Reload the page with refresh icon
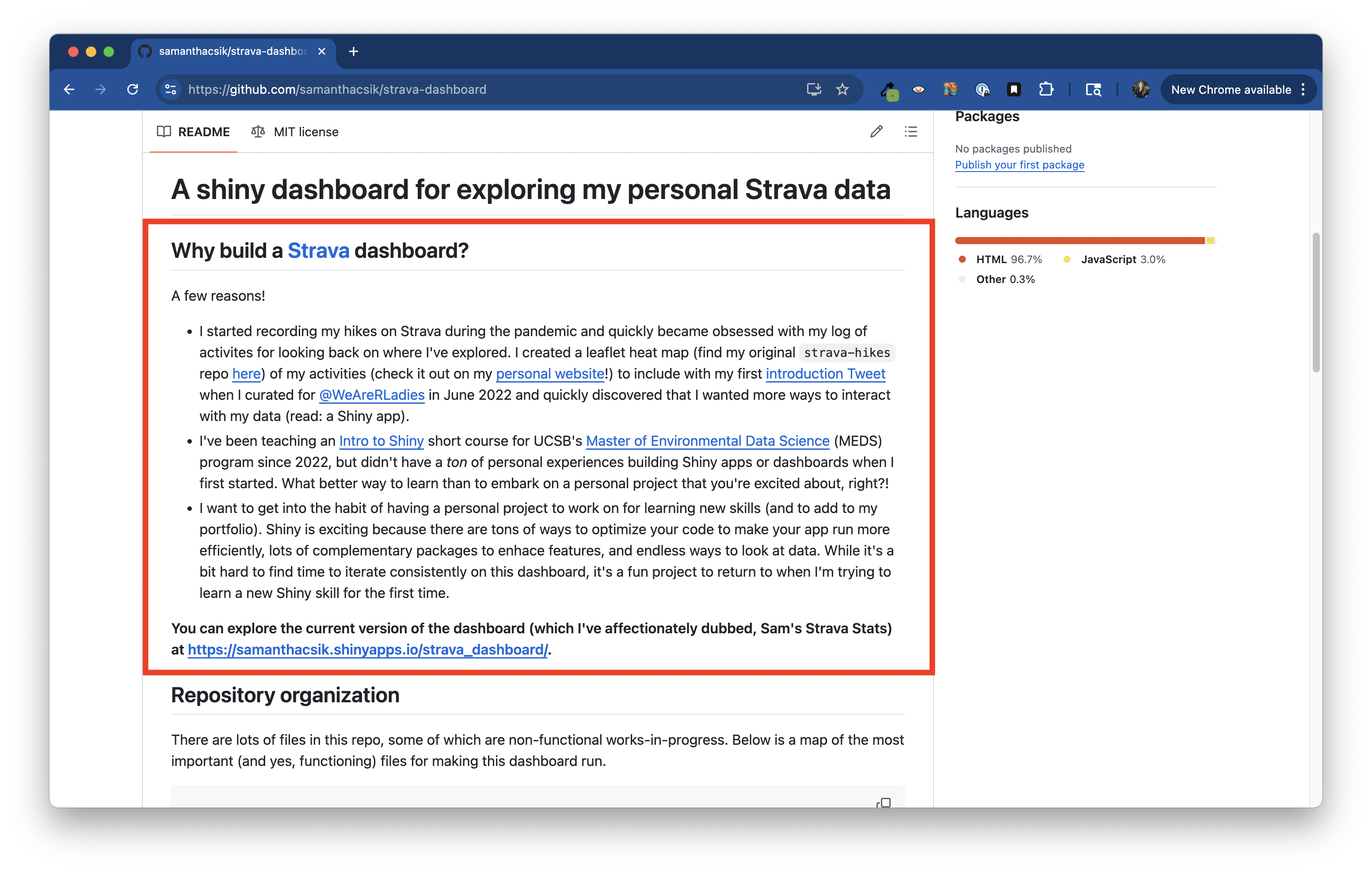This screenshot has width=1372, height=873. tap(133, 89)
